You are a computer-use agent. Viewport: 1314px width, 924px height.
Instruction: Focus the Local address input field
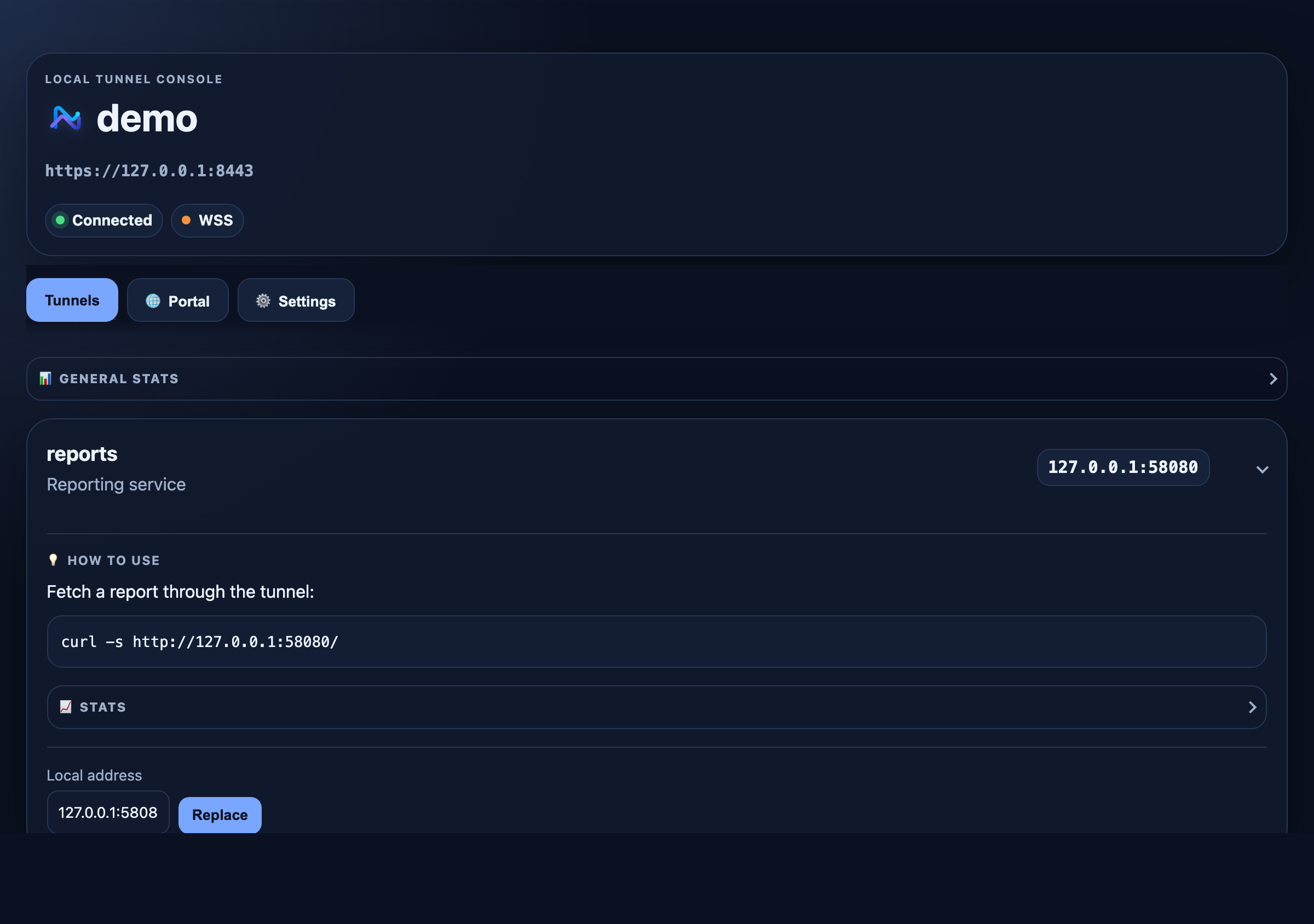tap(108, 812)
